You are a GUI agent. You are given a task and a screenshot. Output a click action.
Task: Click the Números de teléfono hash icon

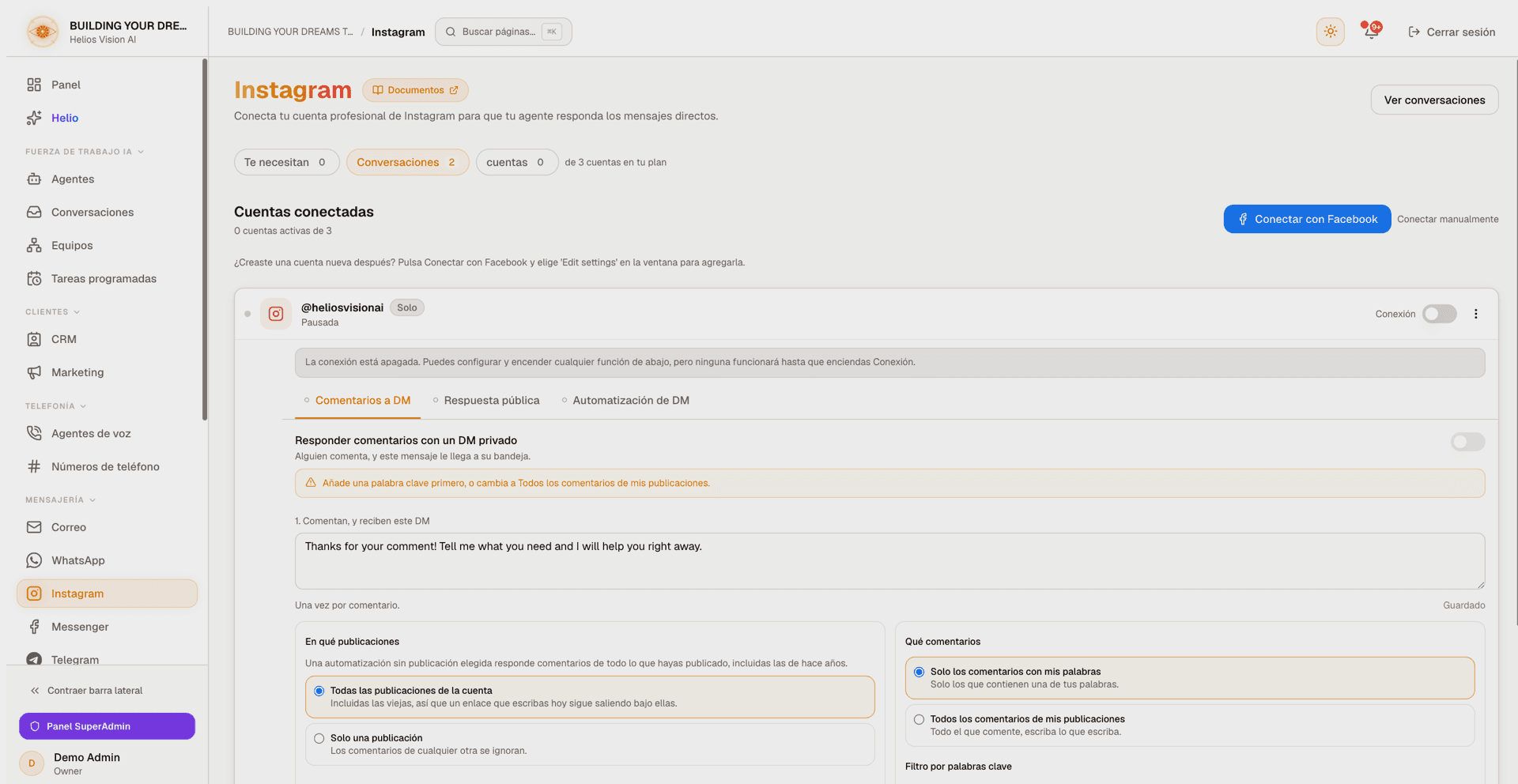(x=34, y=466)
